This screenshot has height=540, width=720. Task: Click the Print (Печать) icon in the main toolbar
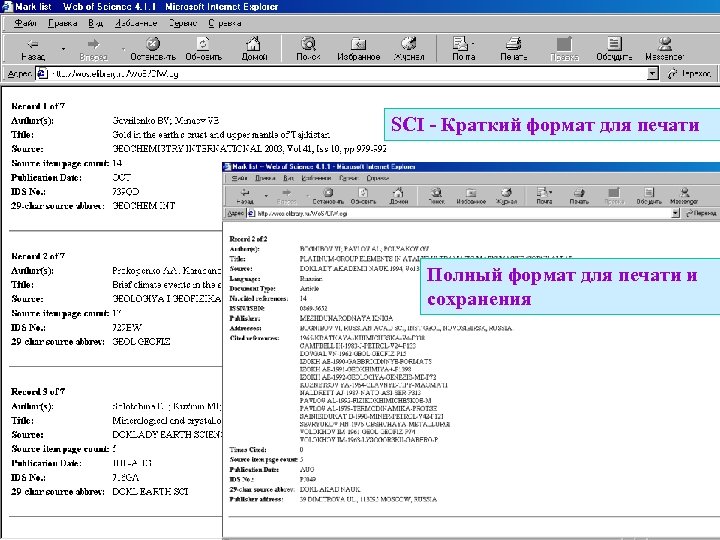(513, 44)
